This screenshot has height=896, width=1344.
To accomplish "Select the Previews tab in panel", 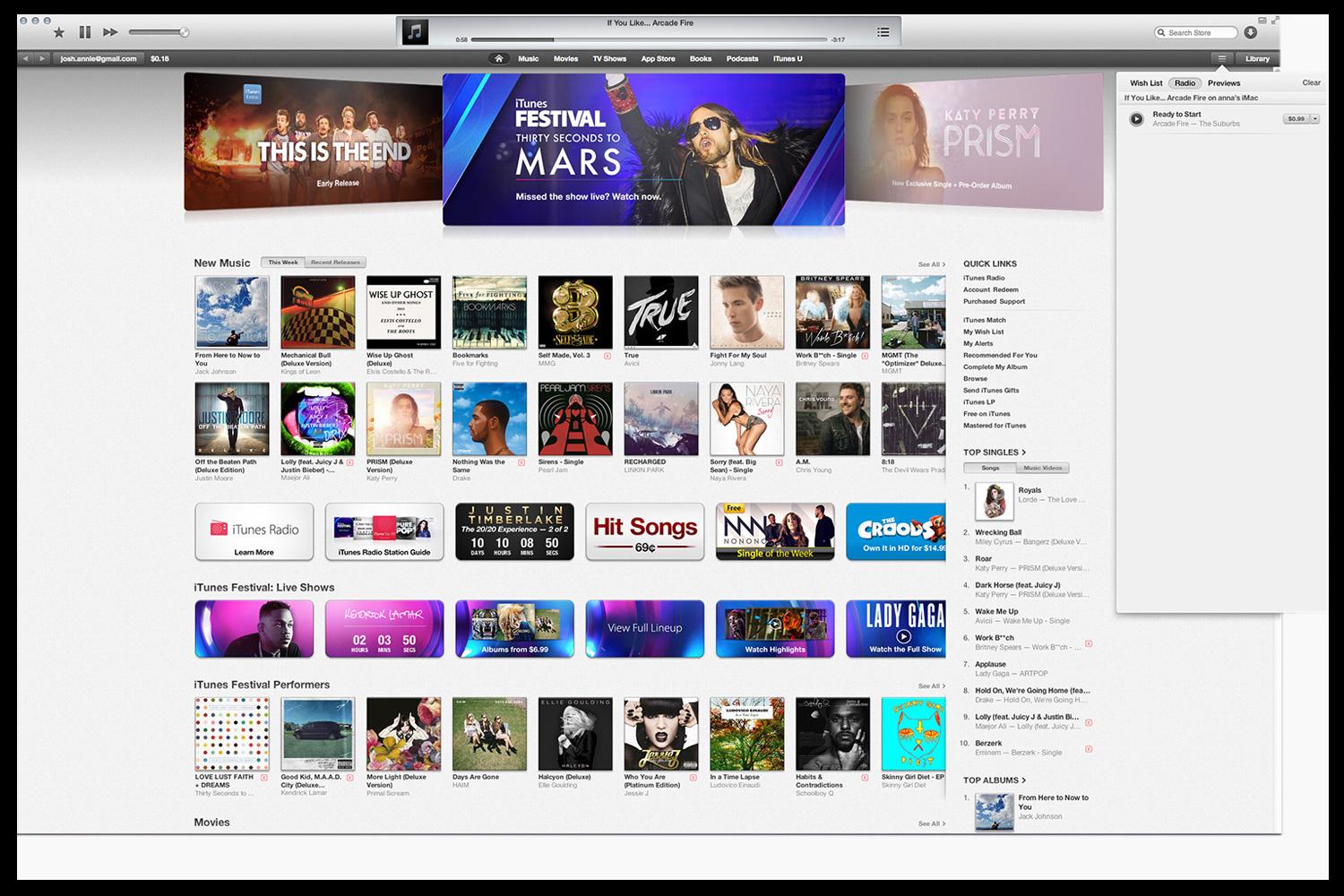I will pos(1224,82).
